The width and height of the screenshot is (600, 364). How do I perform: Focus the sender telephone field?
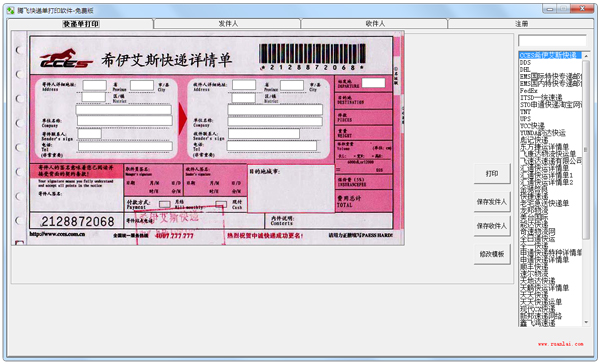[x=125, y=146]
